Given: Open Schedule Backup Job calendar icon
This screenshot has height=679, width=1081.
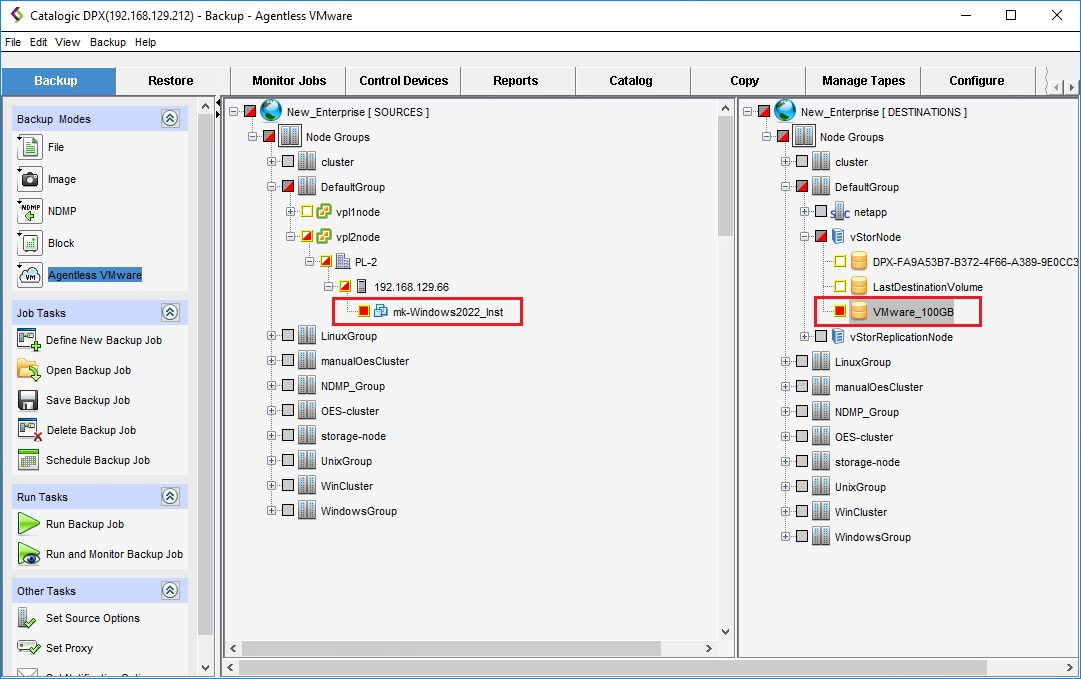Looking at the screenshot, I should coord(28,460).
